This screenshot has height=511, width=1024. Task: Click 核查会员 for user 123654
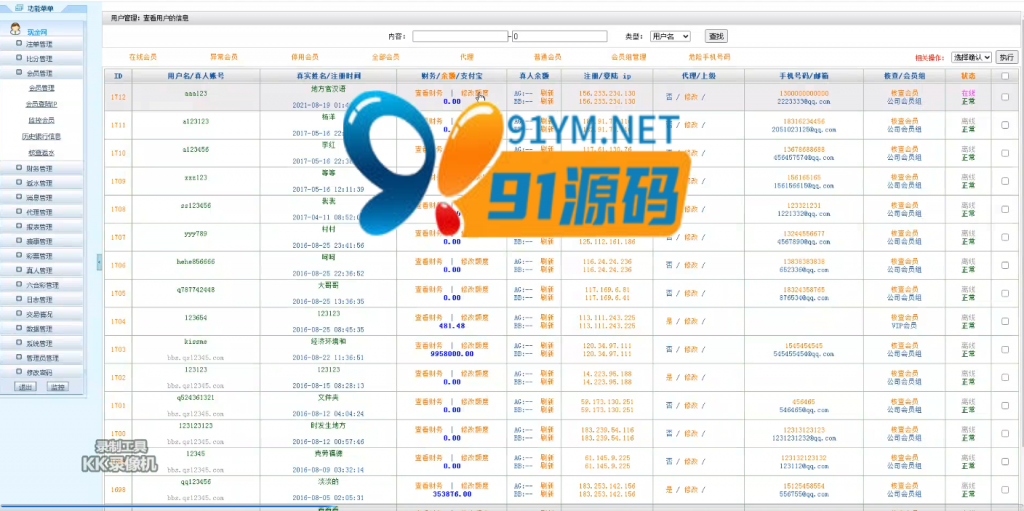pos(904,318)
